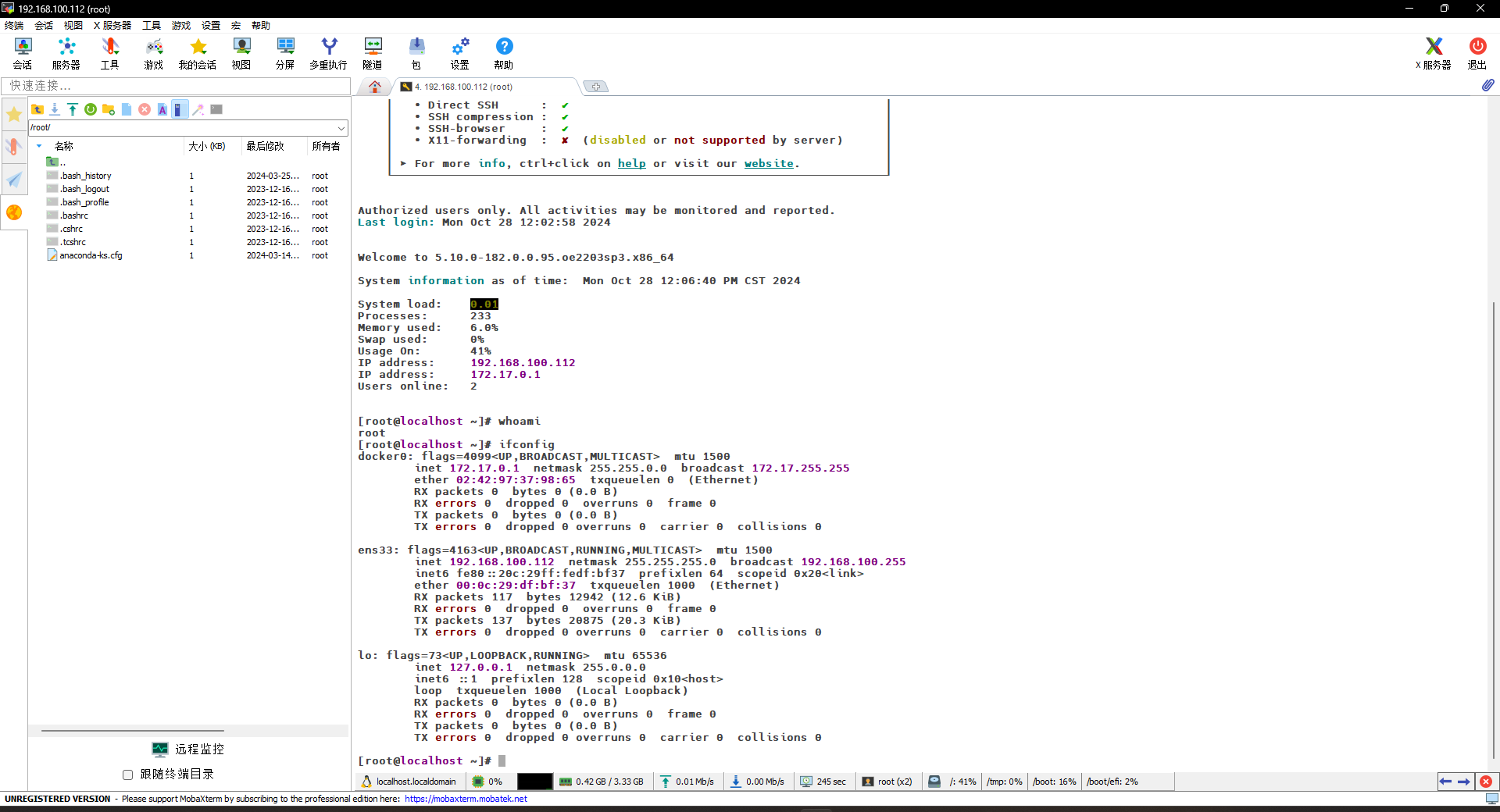Open the X 服务器 icon at top right
1500x812 pixels.
click(1433, 53)
